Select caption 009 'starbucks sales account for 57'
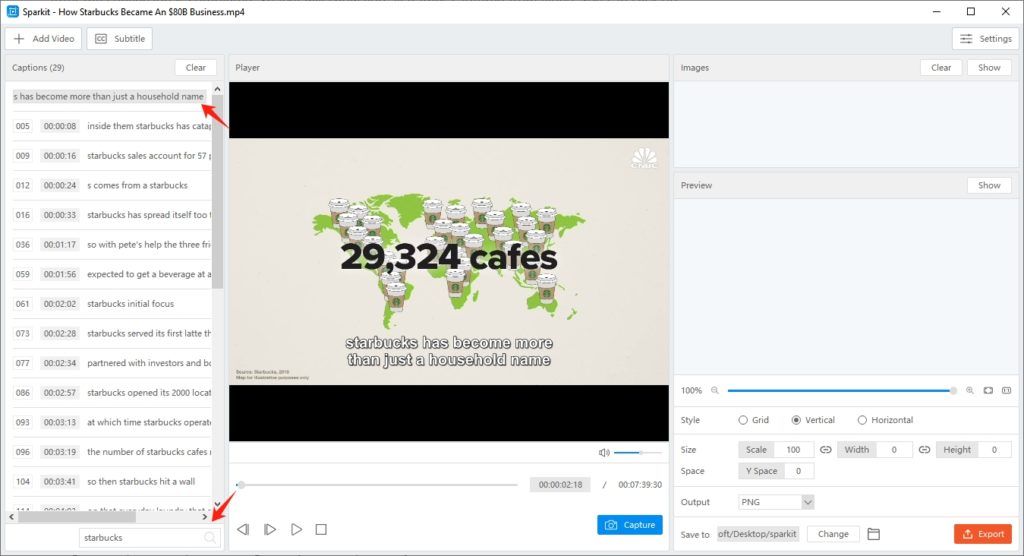1024x556 pixels. 112,155
